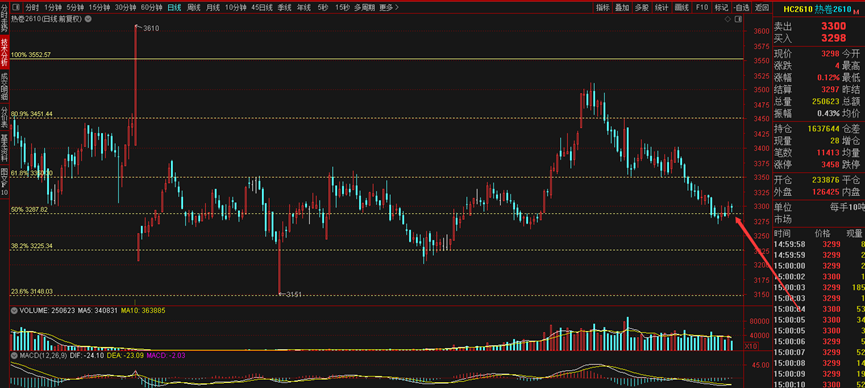Open the 多周期 multi-period view

click(x=365, y=8)
